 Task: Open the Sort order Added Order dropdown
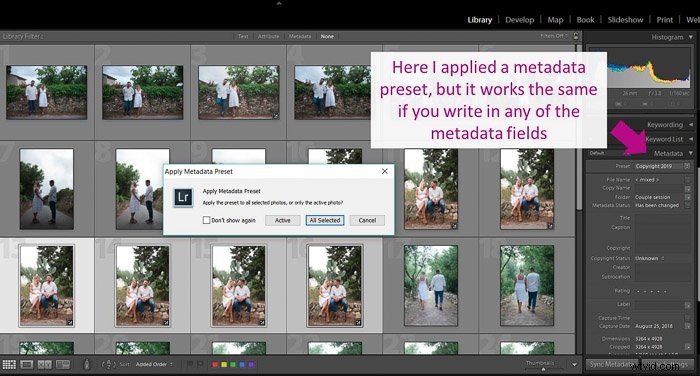pyautogui.click(x=154, y=364)
